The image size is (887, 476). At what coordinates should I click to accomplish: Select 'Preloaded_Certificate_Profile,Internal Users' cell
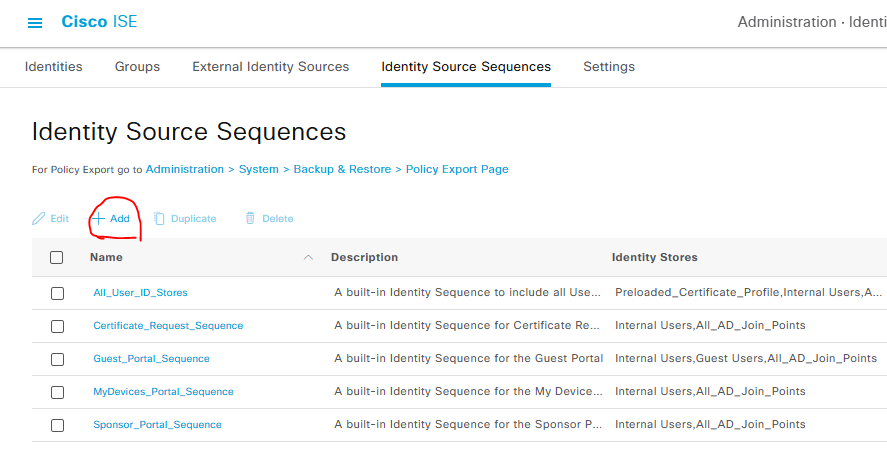748,293
